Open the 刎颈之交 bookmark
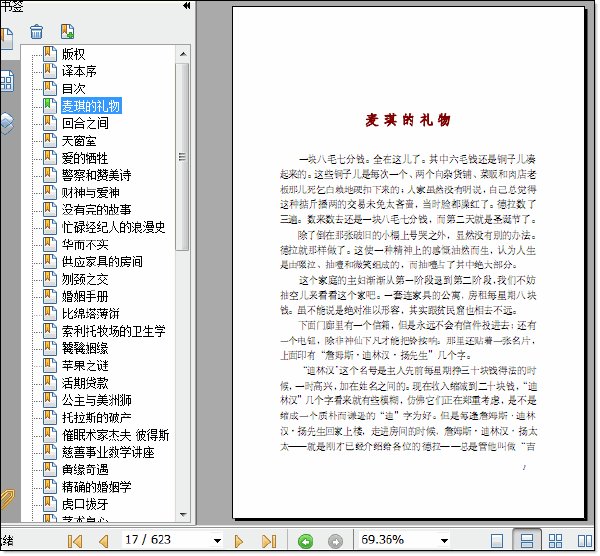Screen dimensions: 600x556 point(85,279)
